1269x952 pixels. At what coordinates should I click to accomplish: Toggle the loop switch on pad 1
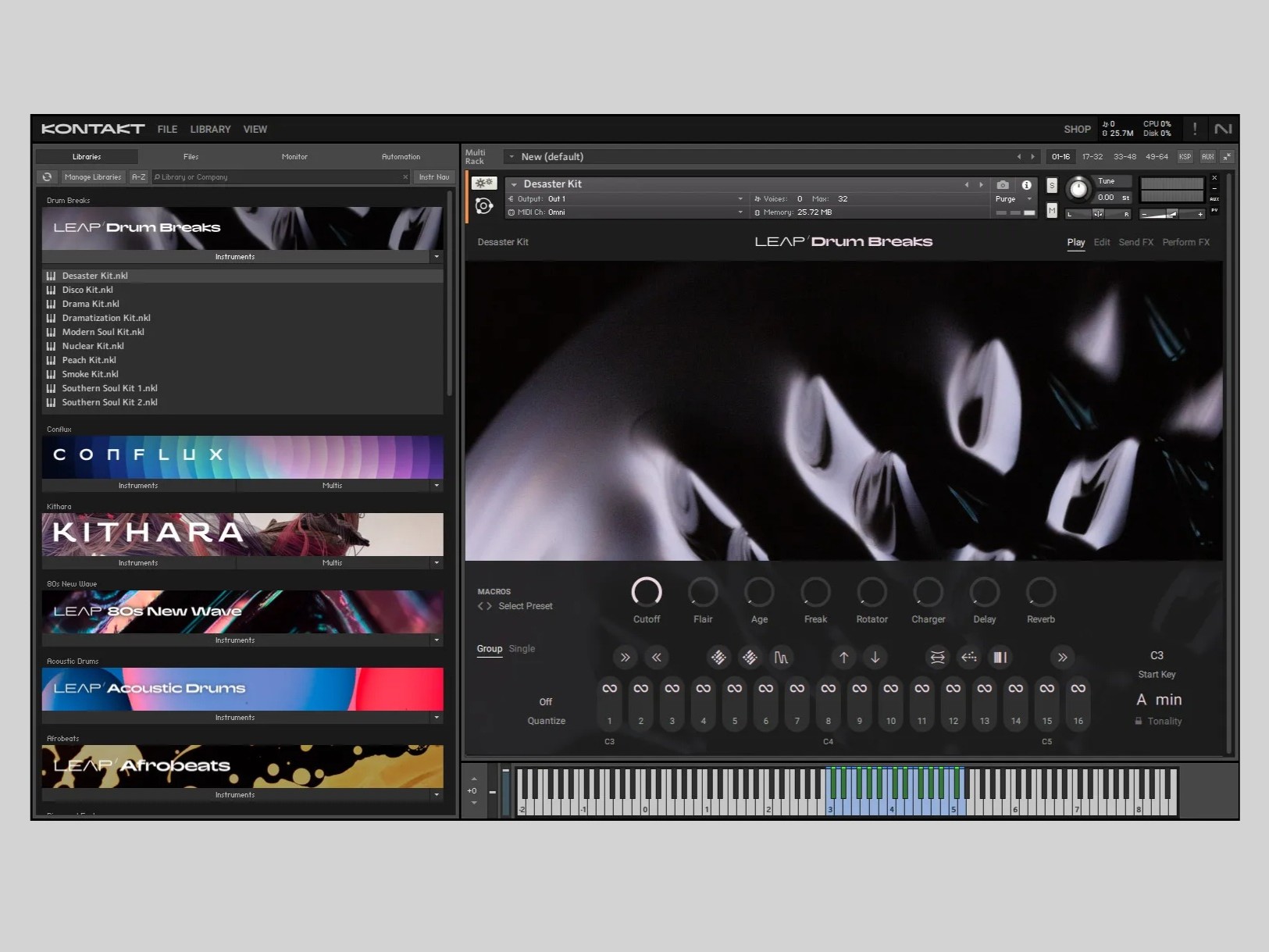(609, 689)
